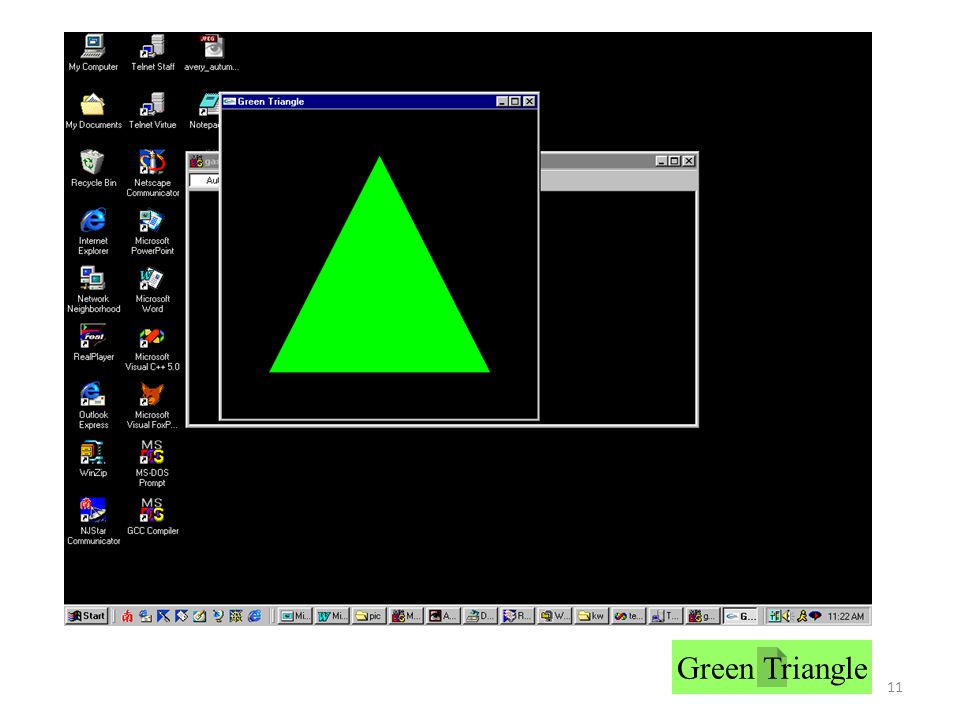Open the Outlook Express desktop icon

(93, 405)
